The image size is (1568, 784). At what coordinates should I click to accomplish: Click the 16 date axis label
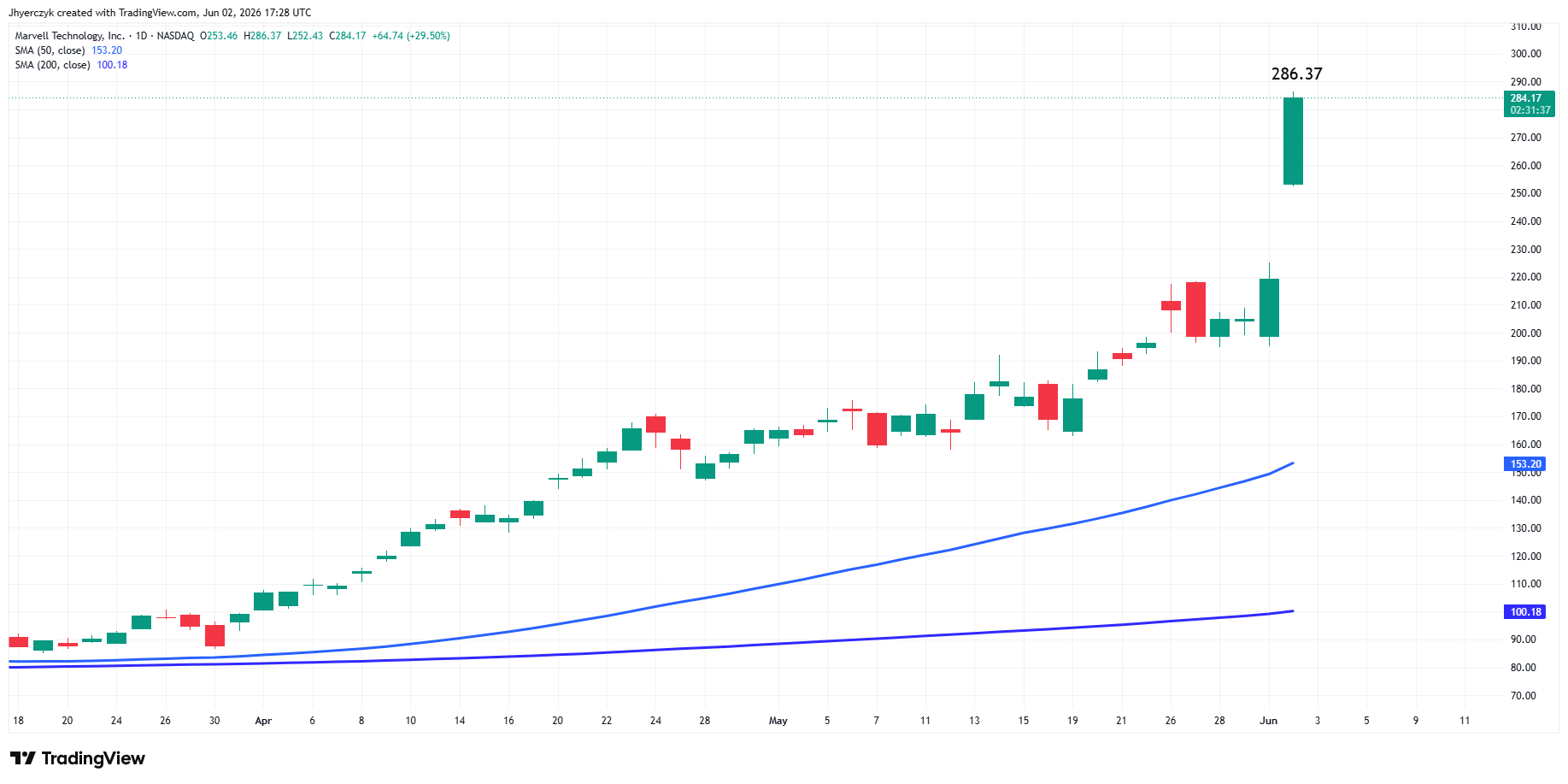pyautogui.click(x=508, y=721)
